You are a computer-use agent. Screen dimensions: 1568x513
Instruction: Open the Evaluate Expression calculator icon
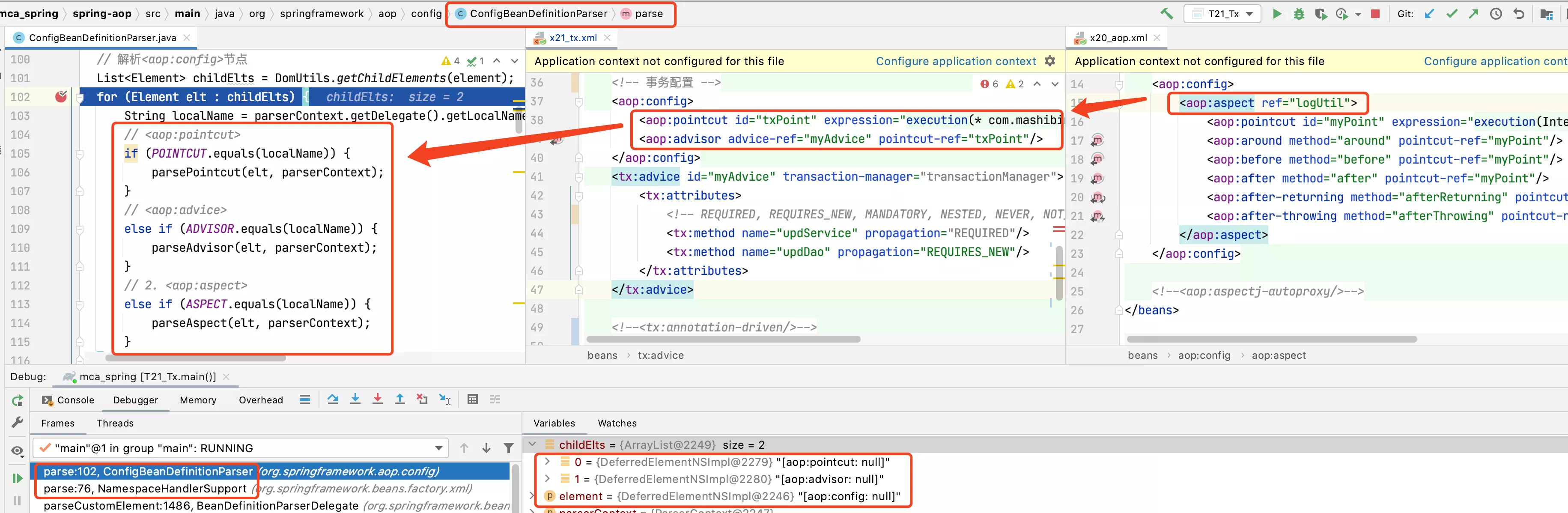tap(472, 399)
